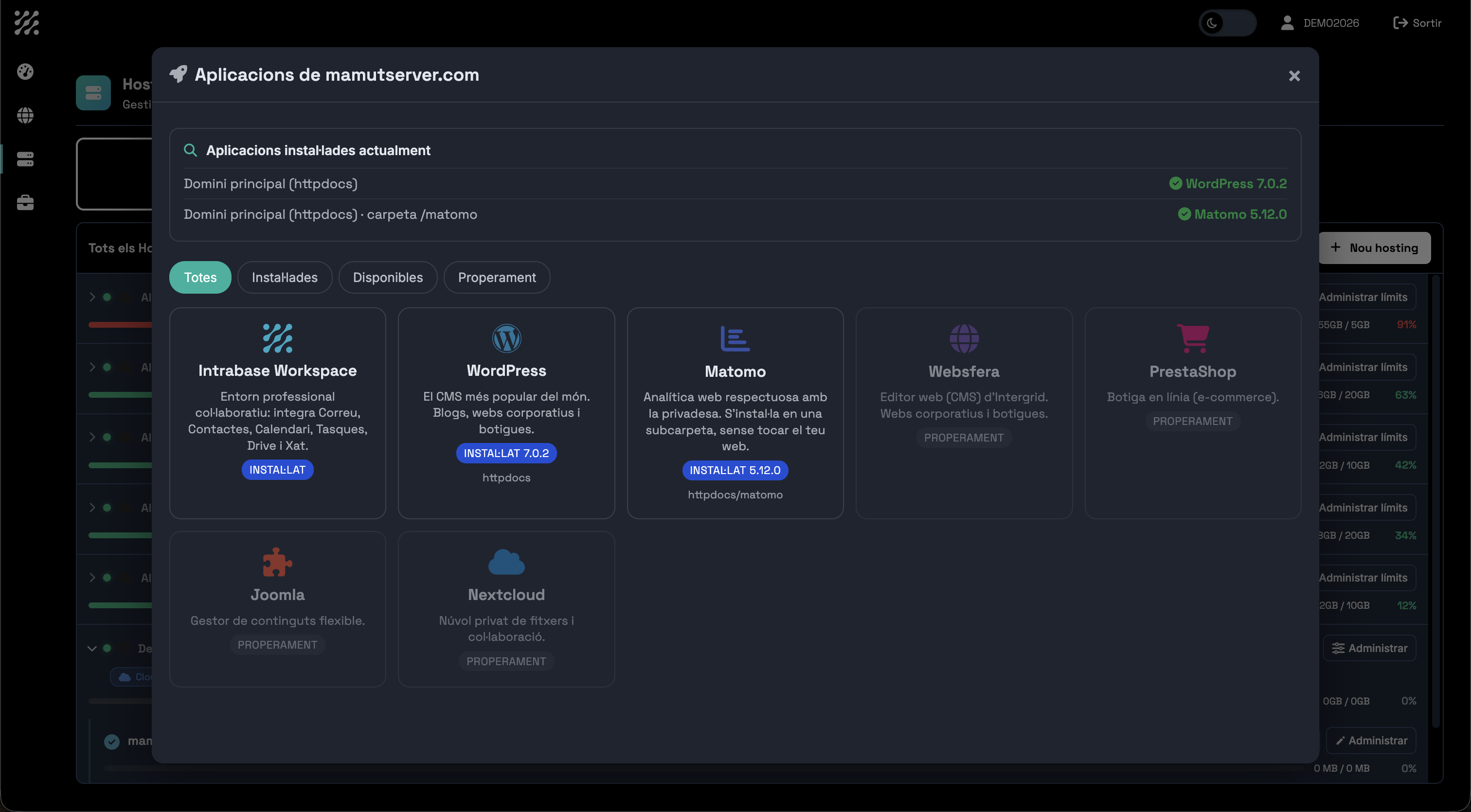Click the red usage bar of first hosting row
Screen dimensions: 1471x812
(x=120, y=325)
